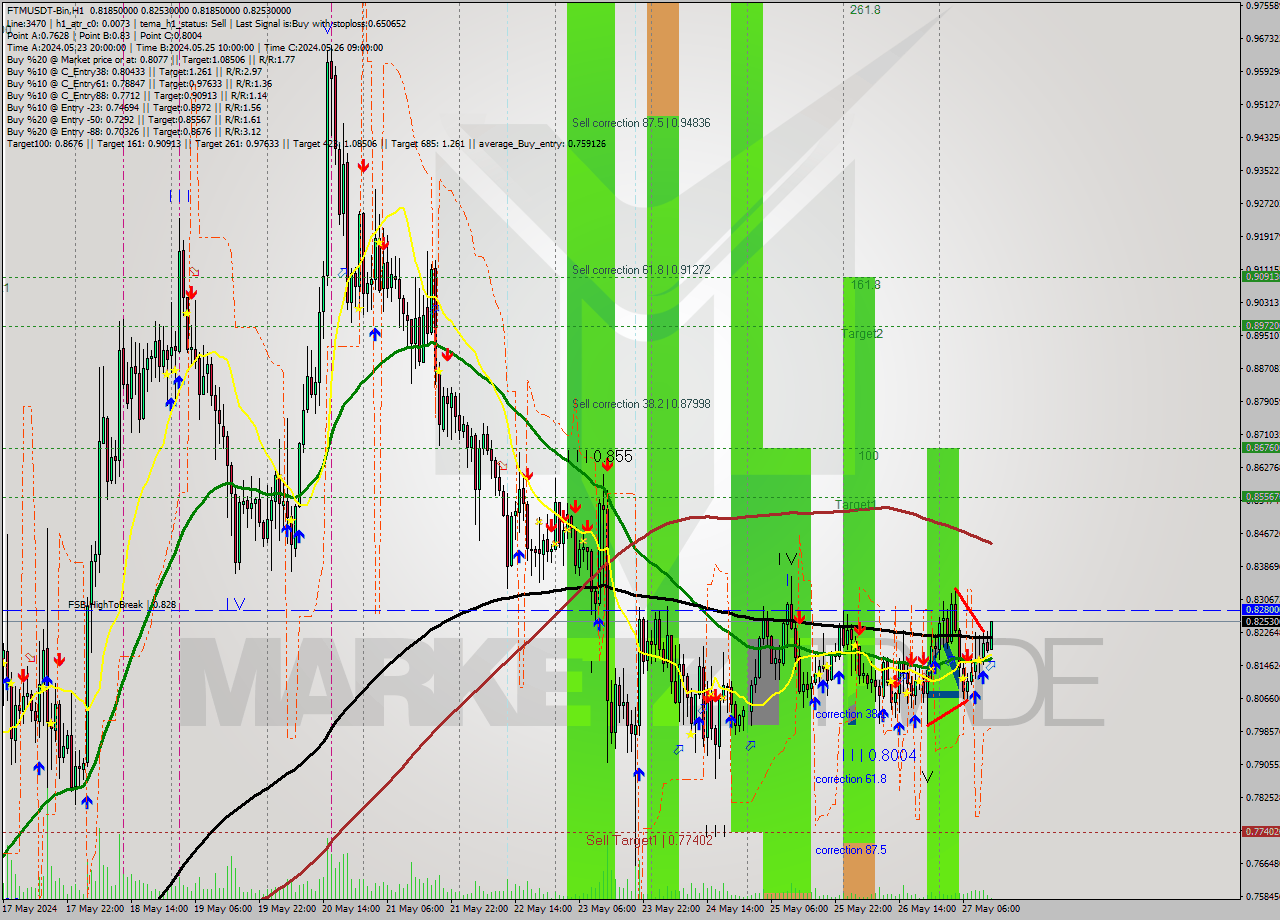Click the '22 May 14:00' time label

tap(543, 909)
